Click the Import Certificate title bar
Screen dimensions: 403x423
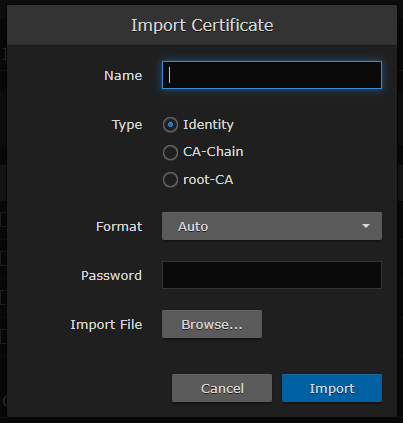202,25
